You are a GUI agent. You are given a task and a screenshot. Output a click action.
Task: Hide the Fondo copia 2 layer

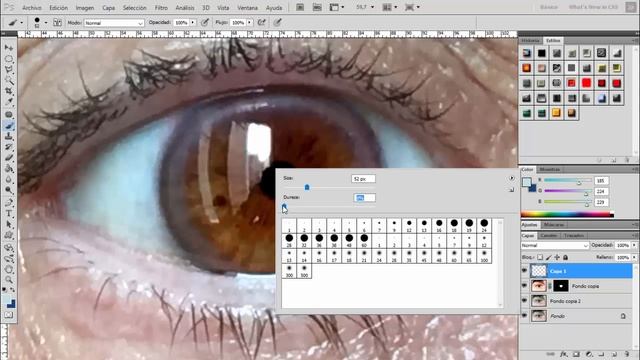(x=524, y=301)
